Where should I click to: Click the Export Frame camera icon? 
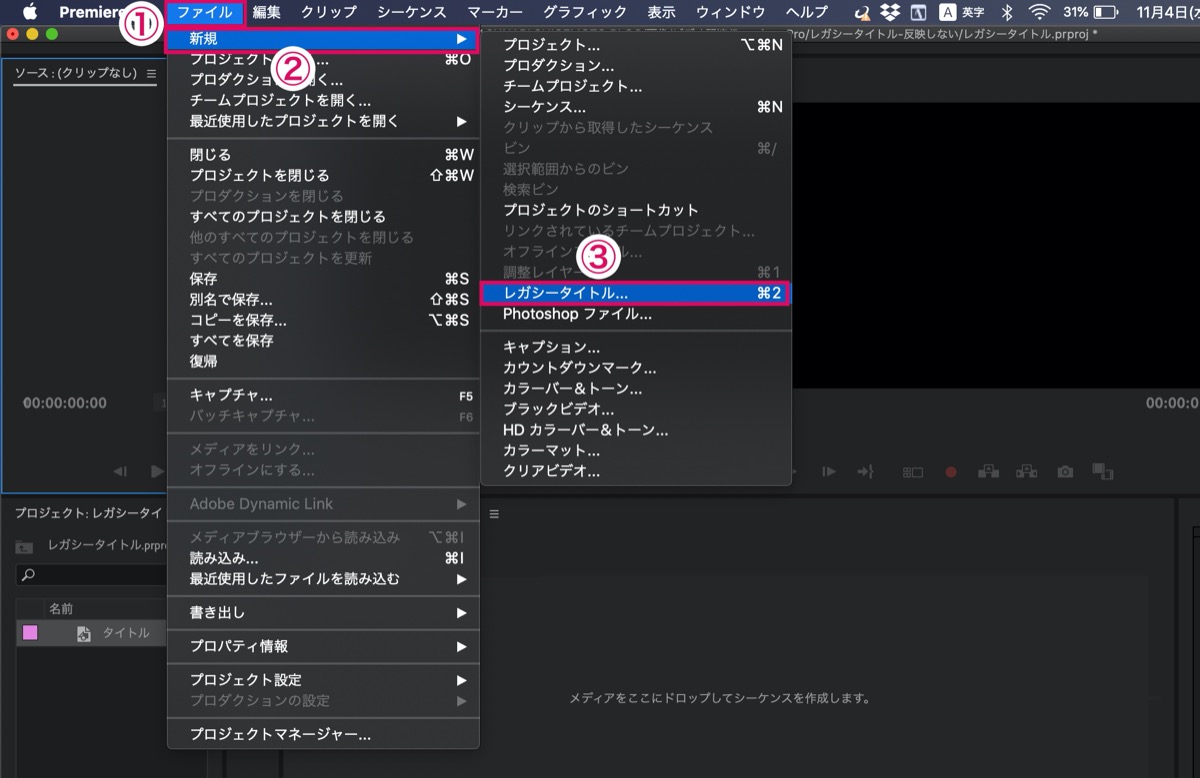(1066, 471)
